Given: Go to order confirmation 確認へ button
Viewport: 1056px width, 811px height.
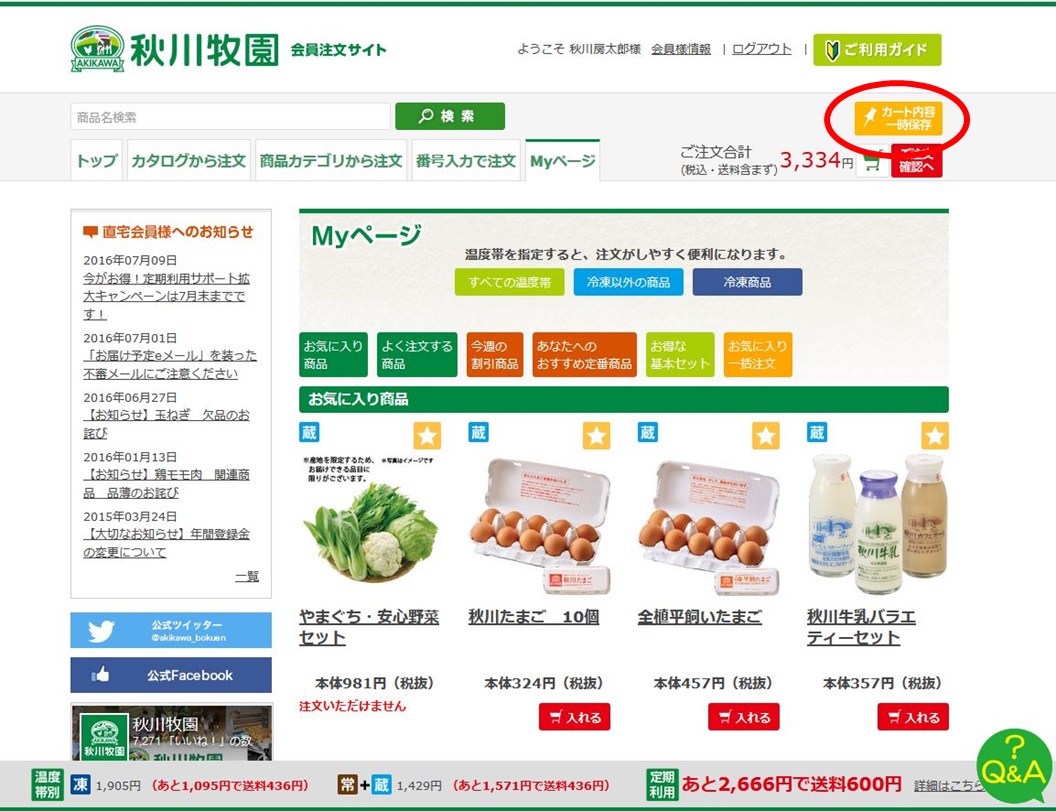Looking at the screenshot, I should click(916, 162).
